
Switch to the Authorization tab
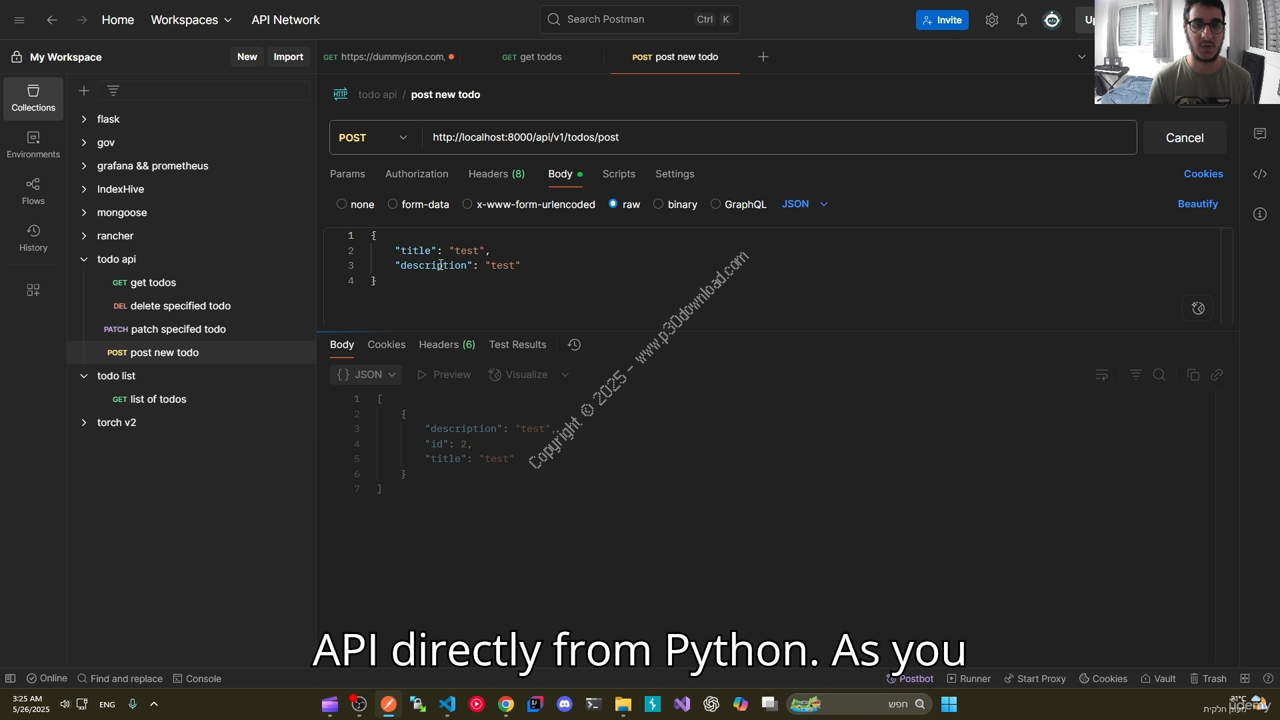416,174
